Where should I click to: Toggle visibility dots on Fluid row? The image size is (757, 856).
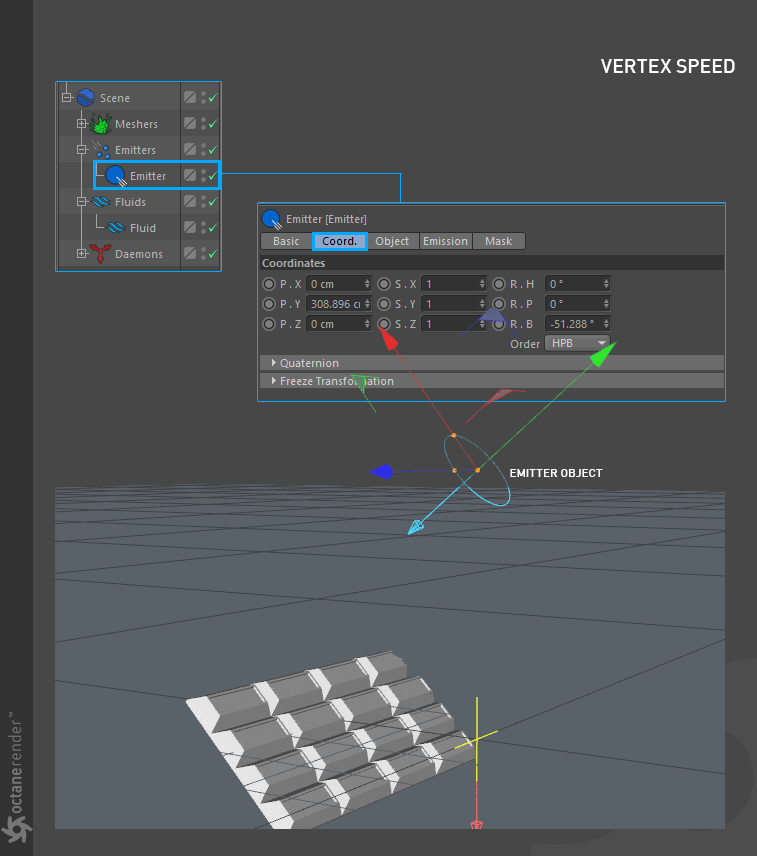click(204, 228)
